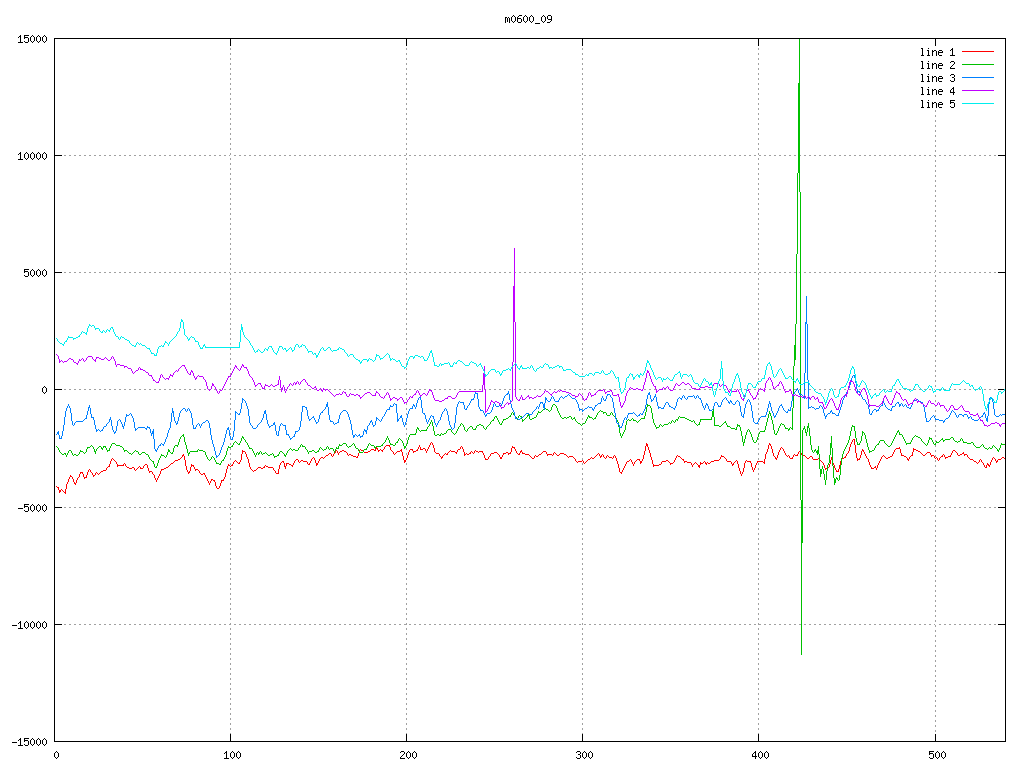Select the 'line 2' legend label
The height and width of the screenshot is (768, 1024).
(x=937, y=65)
